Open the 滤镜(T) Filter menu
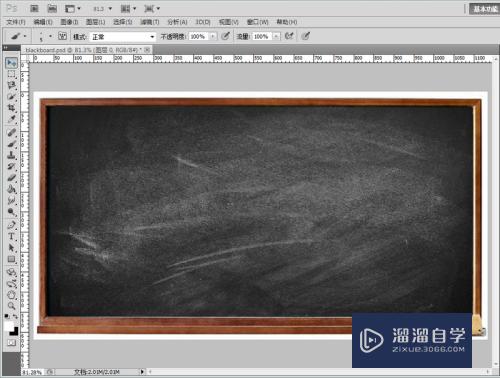Image resolution: width=500 pixels, height=378 pixels. [x=150, y=22]
